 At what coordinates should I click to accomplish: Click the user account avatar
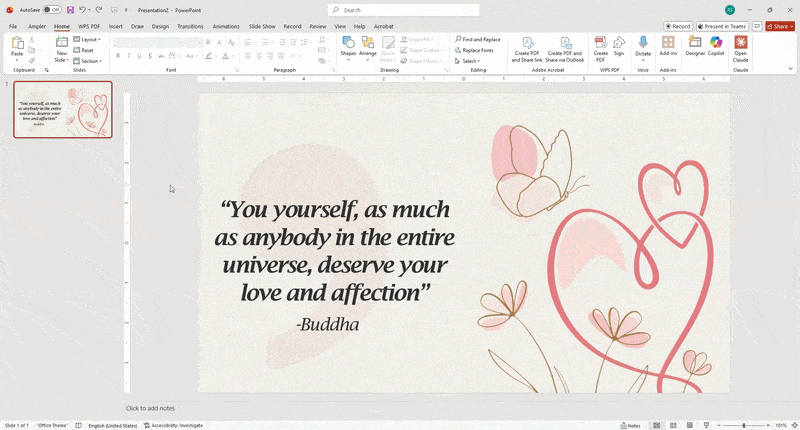pos(730,10)
